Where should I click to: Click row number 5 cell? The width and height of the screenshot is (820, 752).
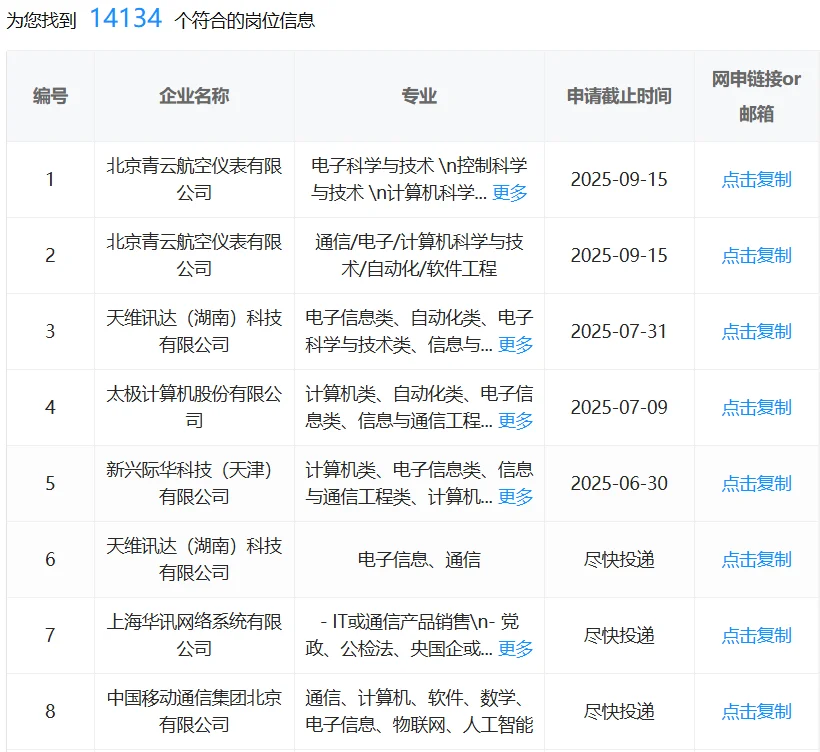pos(50,483)
